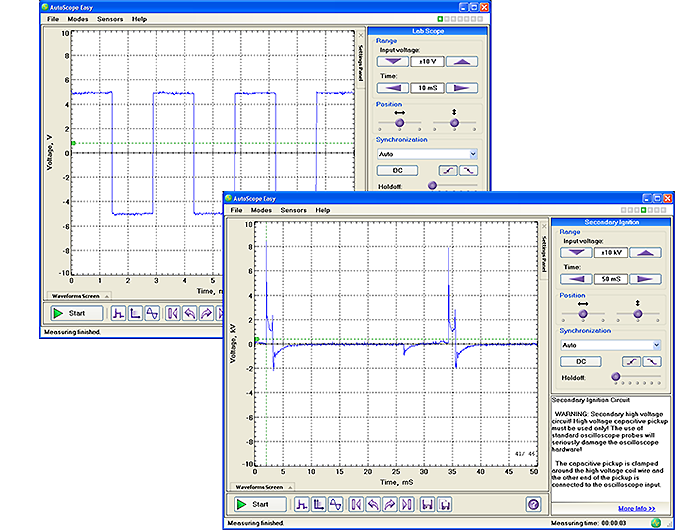This screenshot has width=675, height=530.
Task: Decrease input voltage range in Secondary Ignition panel
Action: (x=576, y=253)
